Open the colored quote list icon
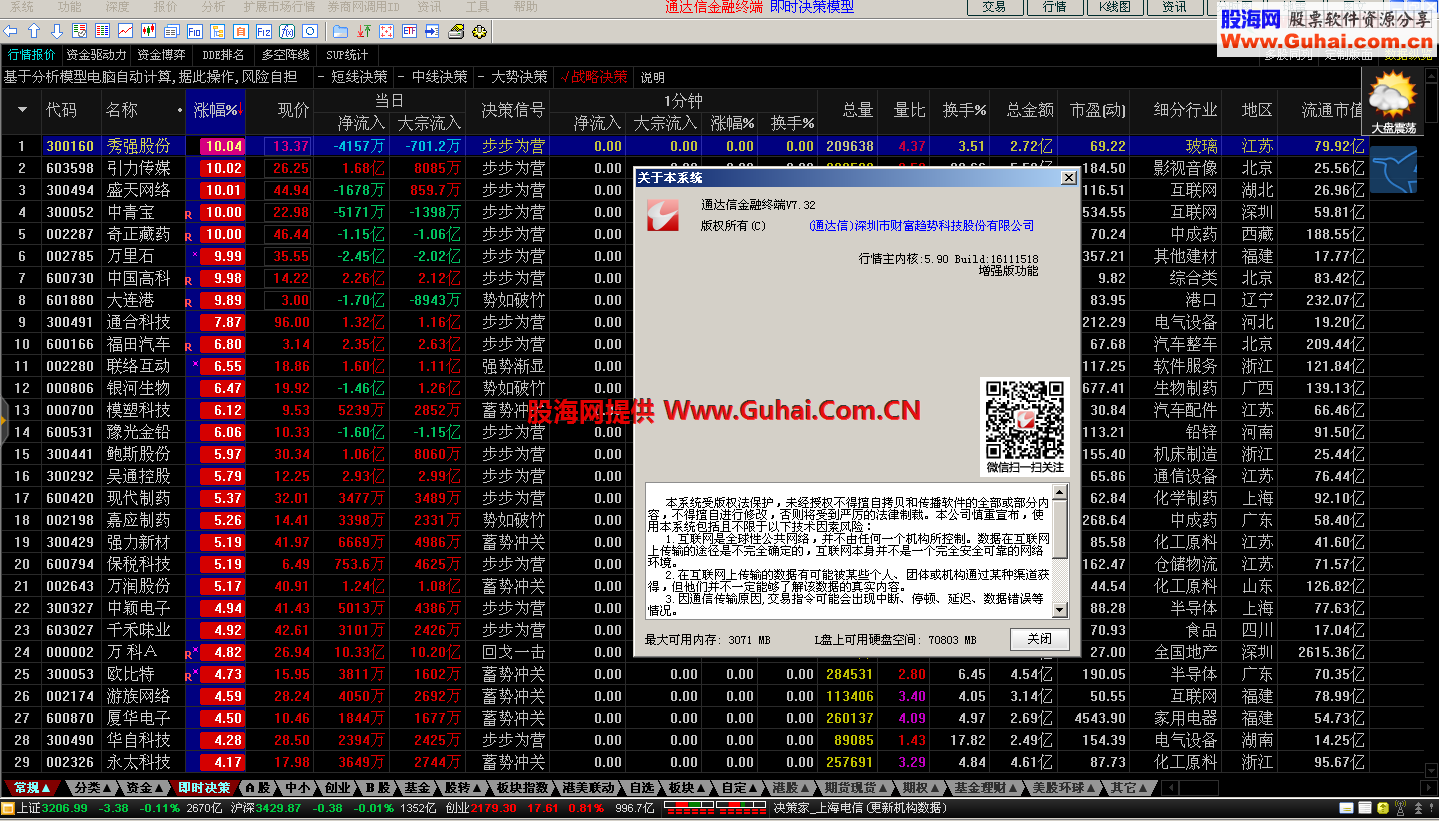This screenshot has width=1439, height=821. click(x=102, y=31)
